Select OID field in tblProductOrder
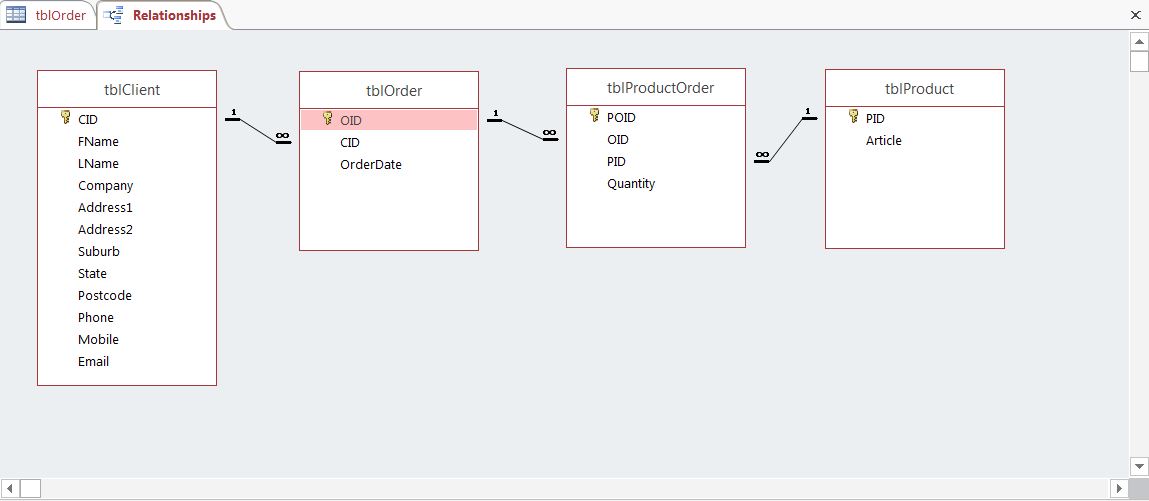 (618, 139)
